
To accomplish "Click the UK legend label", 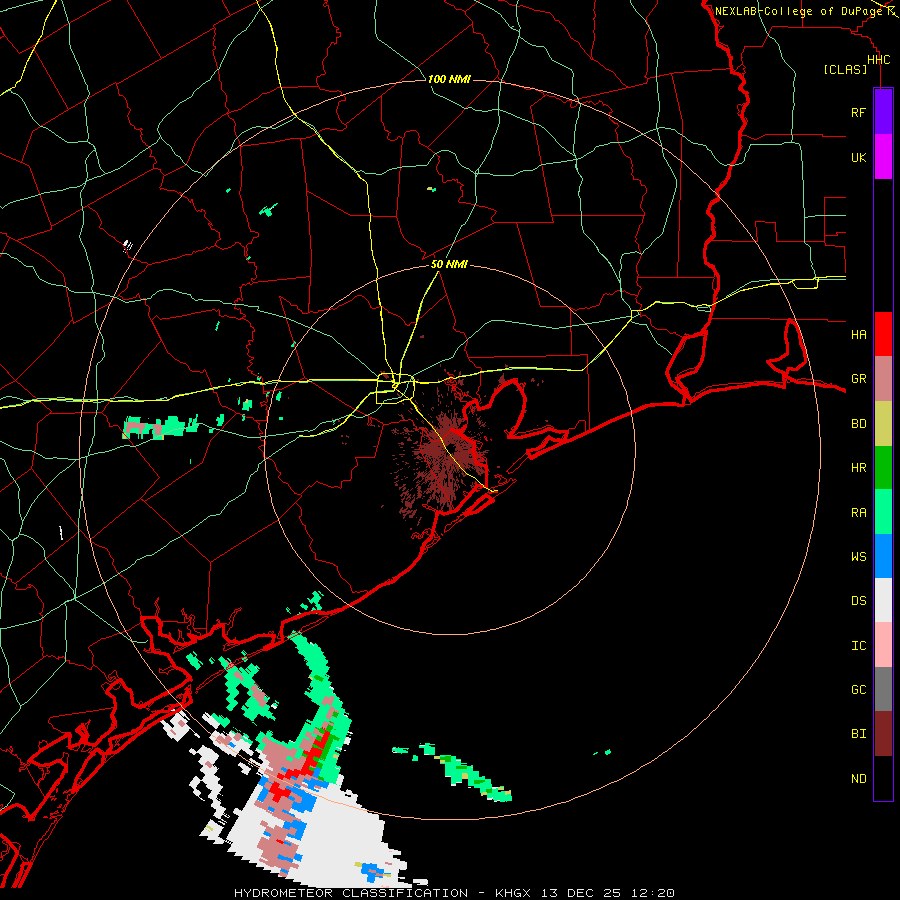I will coord(858,158).
